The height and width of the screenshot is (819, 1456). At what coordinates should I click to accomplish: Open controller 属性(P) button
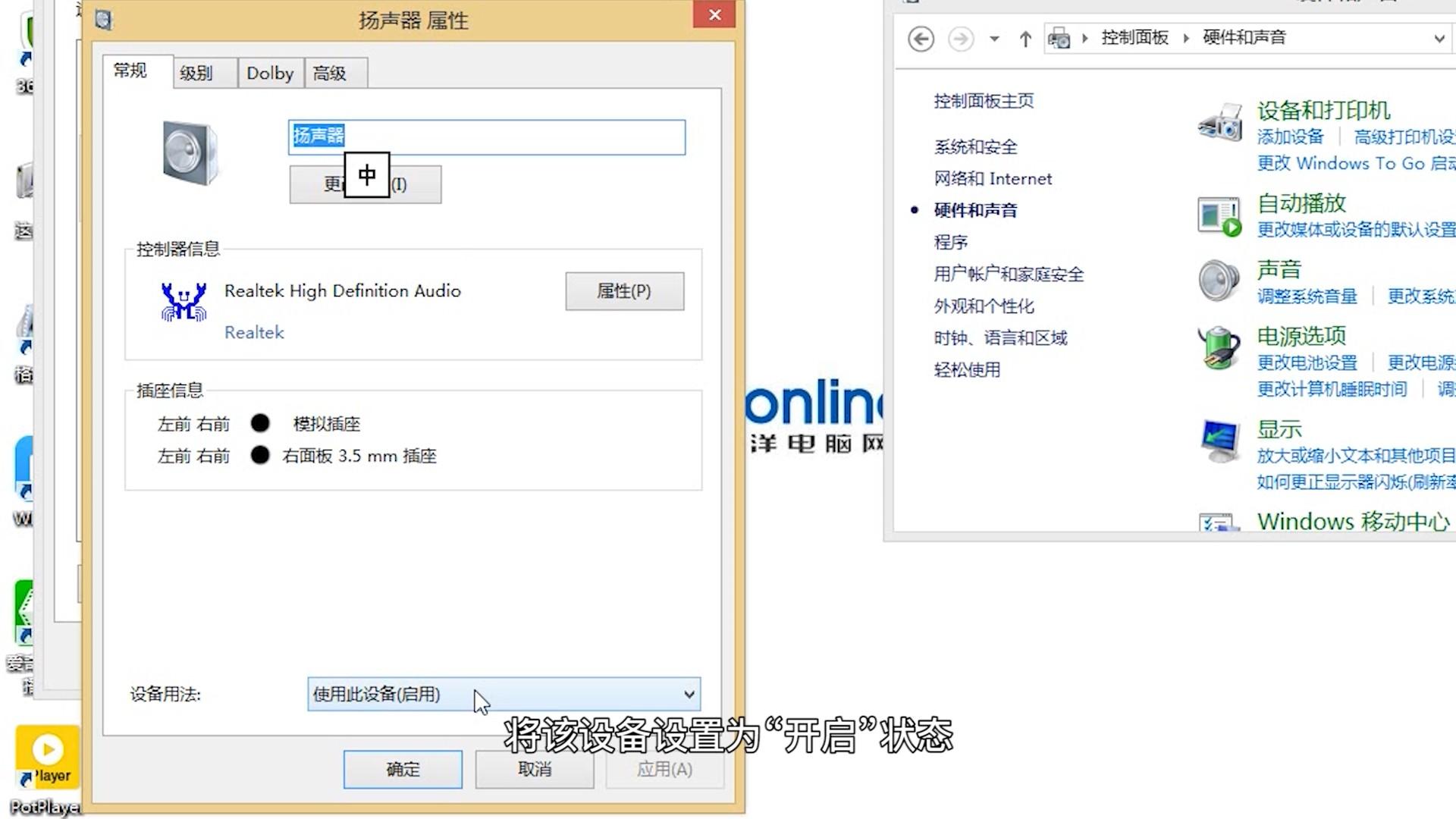(x=624, y=291)
